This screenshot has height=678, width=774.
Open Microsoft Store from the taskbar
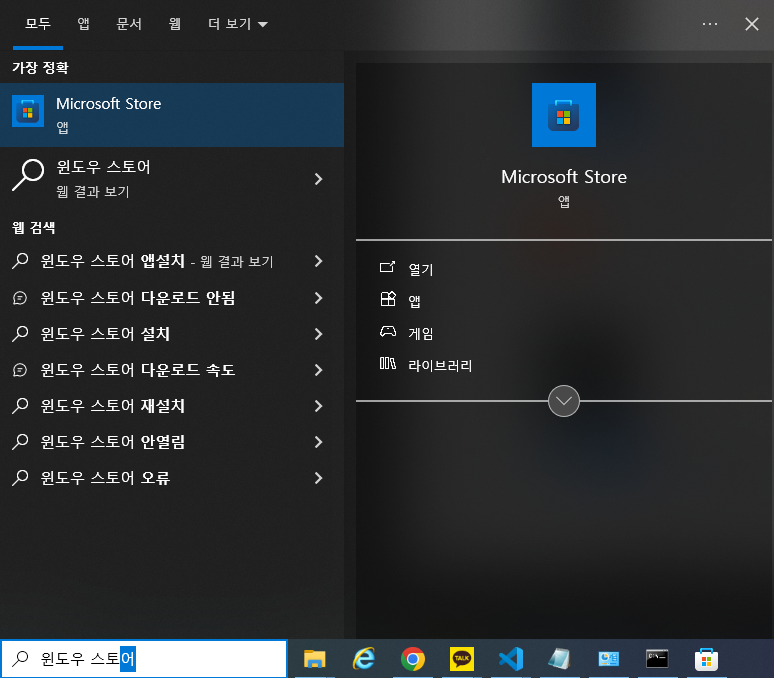[x=706, y=659]
